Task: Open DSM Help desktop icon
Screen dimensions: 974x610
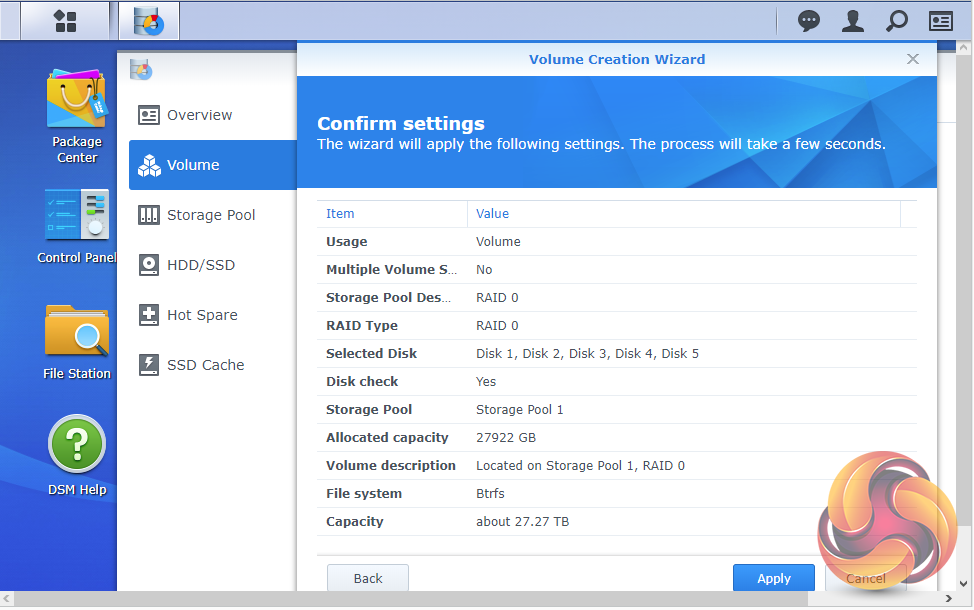Action: (x=77, y=457)
